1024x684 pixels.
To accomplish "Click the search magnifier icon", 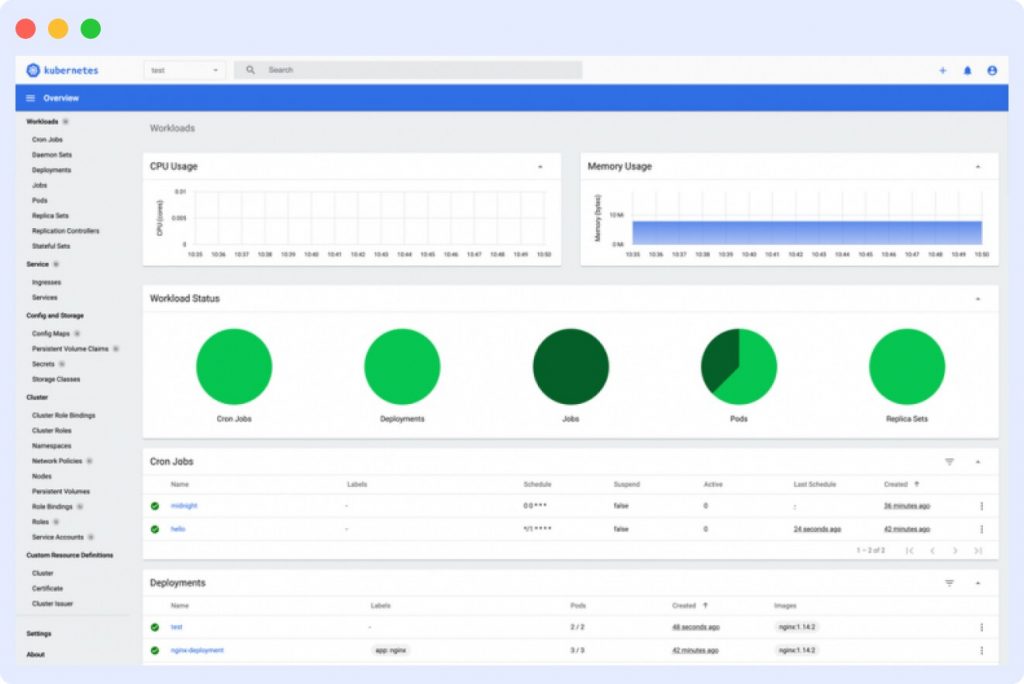I will click(249, 70).
